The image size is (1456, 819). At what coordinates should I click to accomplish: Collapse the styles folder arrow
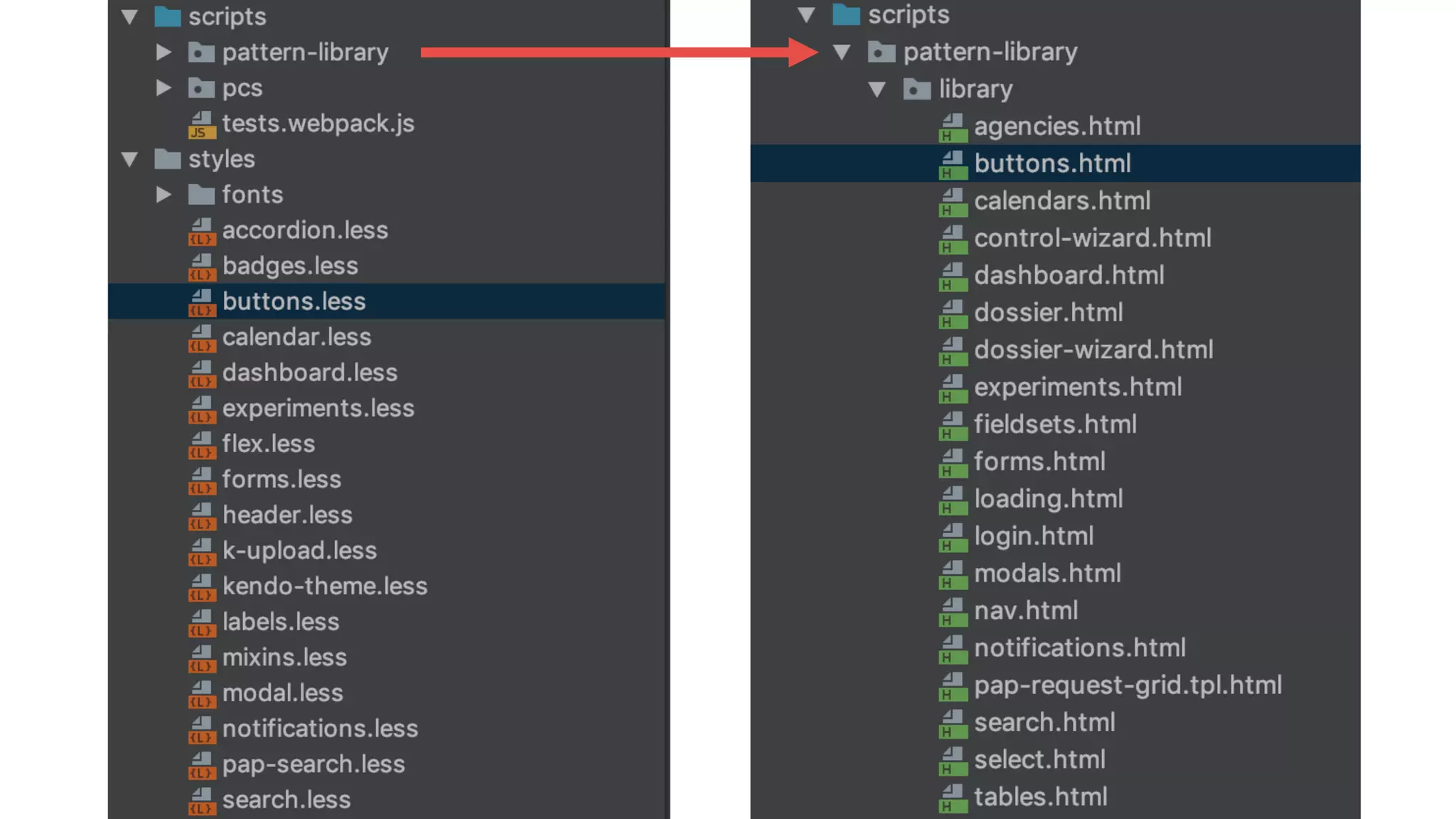coord(129,159)
